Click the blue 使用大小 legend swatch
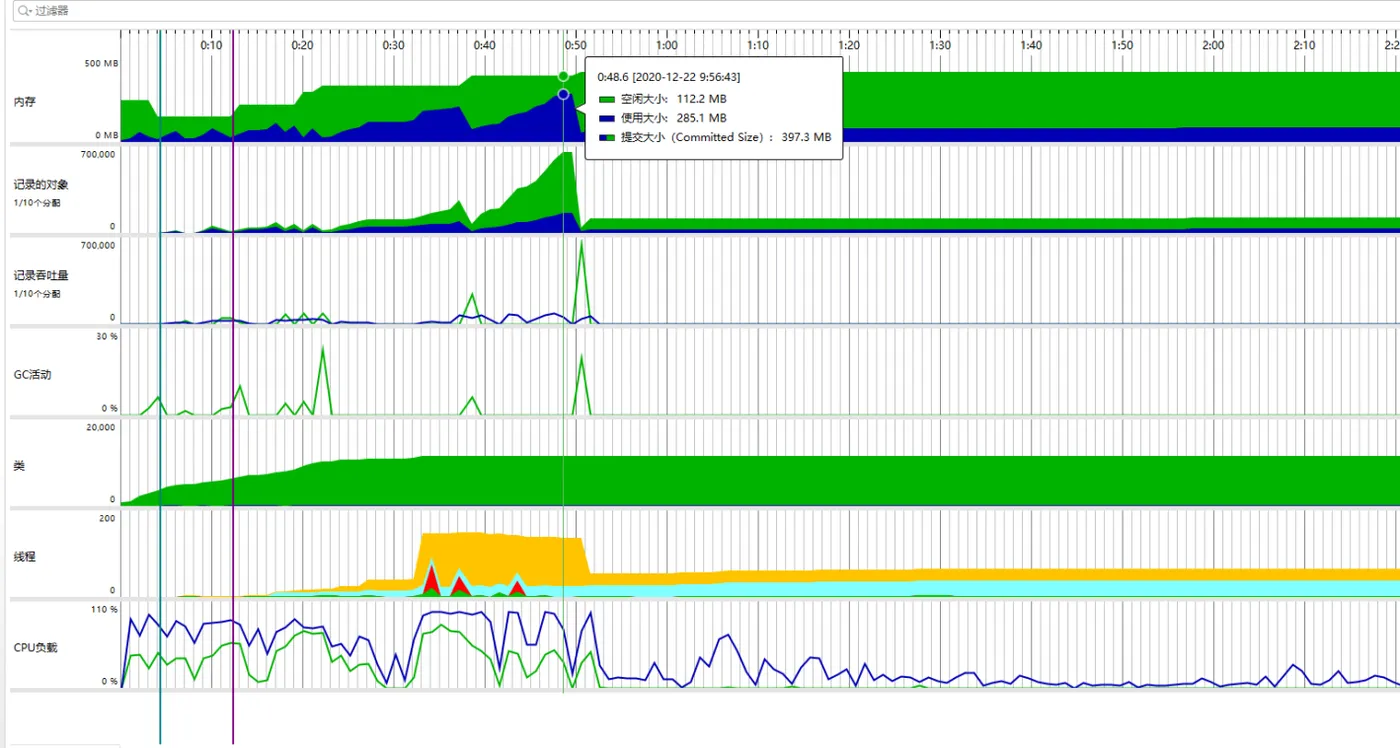 tap(606, 118)
